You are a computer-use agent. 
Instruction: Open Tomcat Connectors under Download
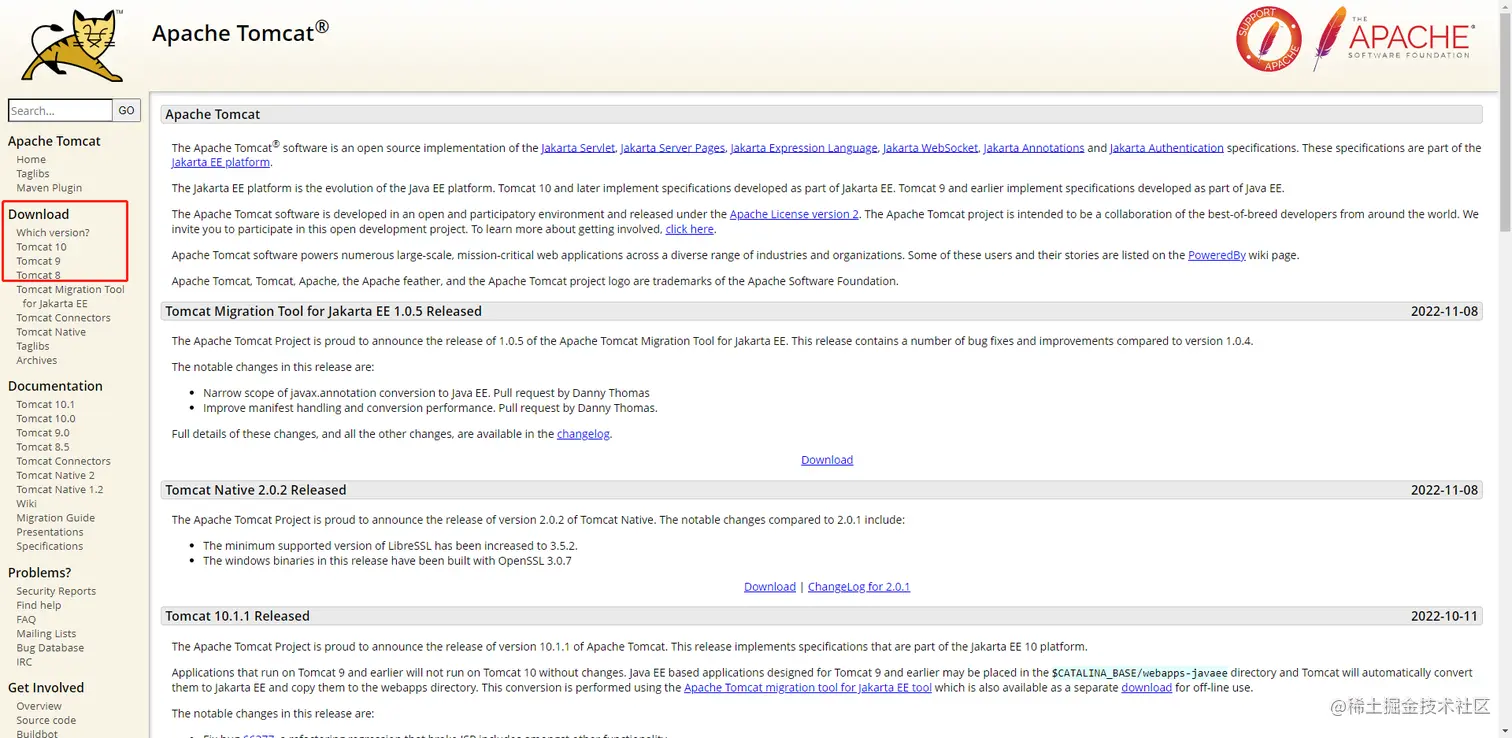tap(63, 317)
